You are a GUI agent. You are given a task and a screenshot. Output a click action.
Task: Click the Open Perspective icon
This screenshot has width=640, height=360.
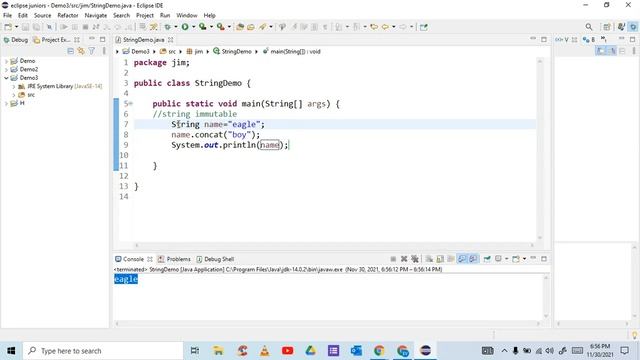pyautogui.click(x=607, y=27)
